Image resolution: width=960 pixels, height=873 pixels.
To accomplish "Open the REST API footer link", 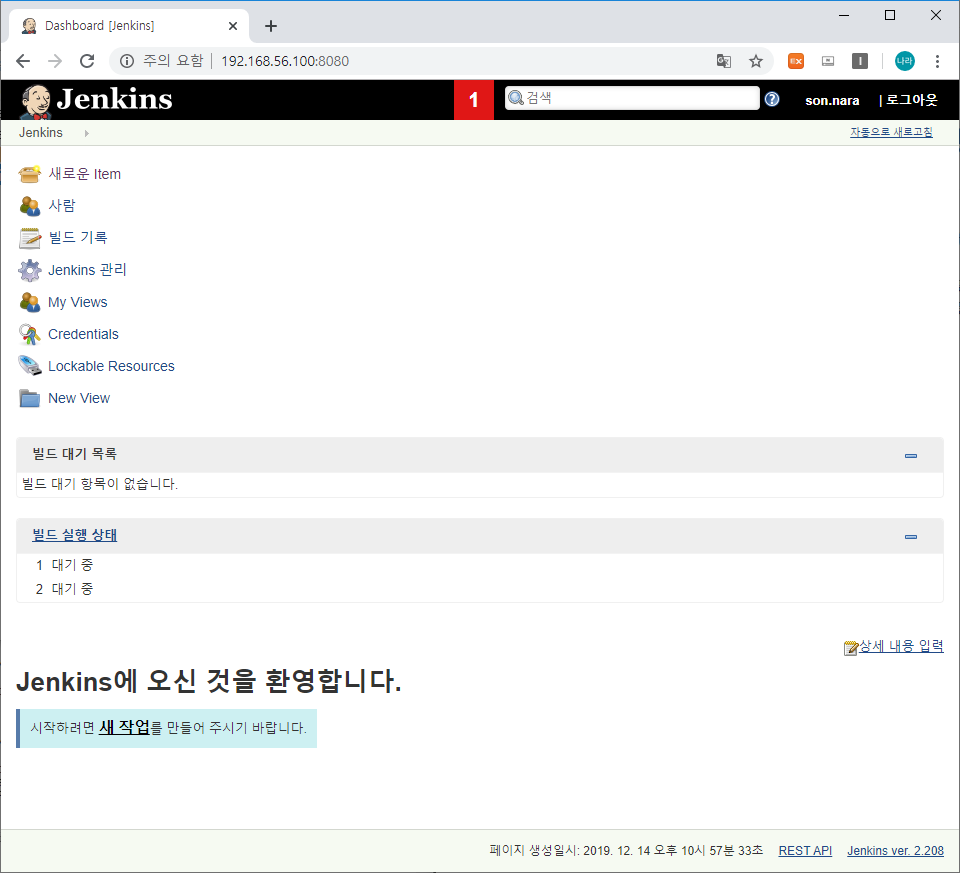I will [x=805, y=851].
